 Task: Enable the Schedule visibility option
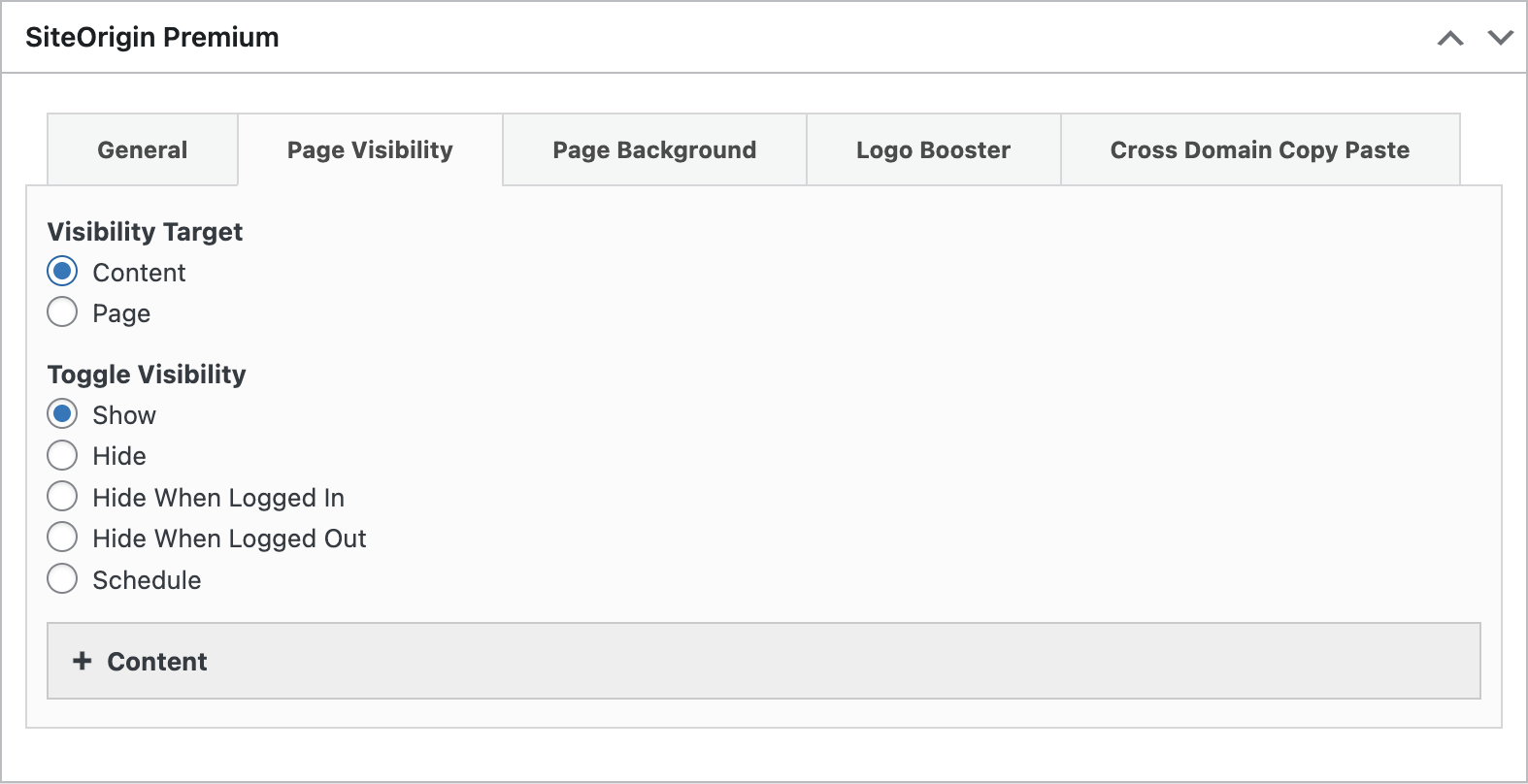pyautogui.click(x=62, y=578)
